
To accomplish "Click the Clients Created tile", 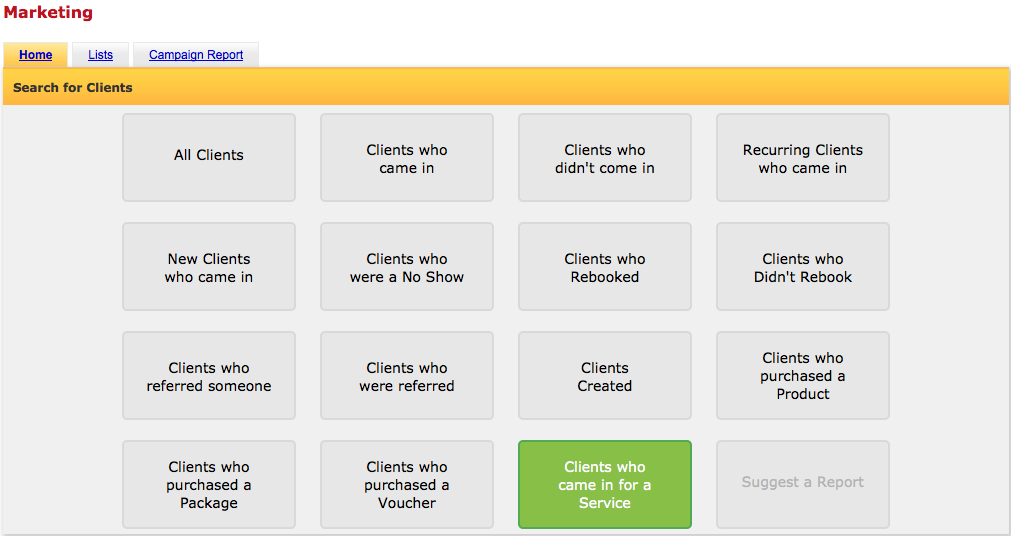I will coord(605,375).
